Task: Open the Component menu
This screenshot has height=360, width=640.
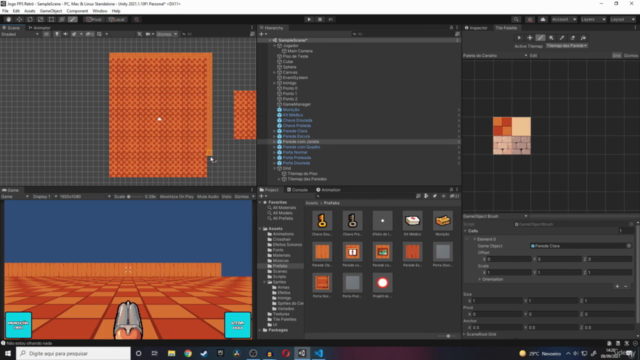Action: (x=77, y=11)
